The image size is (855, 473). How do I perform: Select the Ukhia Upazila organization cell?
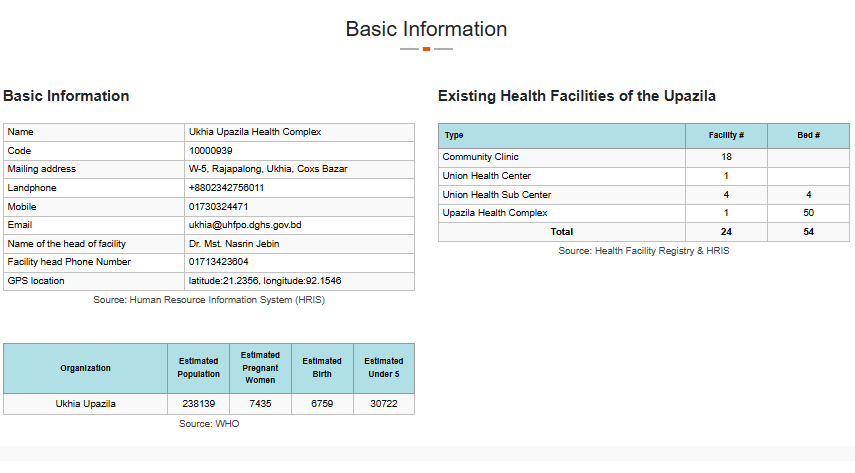point(85,404)
